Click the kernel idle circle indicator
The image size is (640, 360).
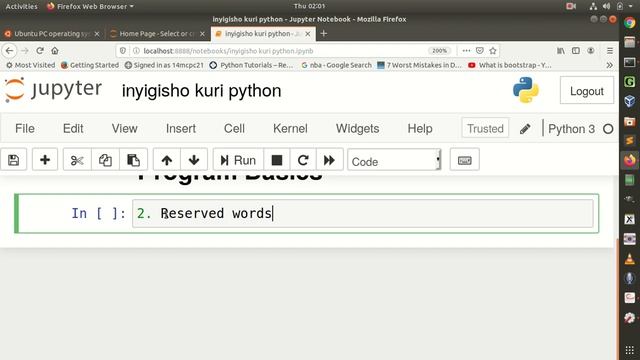point(608,129)
